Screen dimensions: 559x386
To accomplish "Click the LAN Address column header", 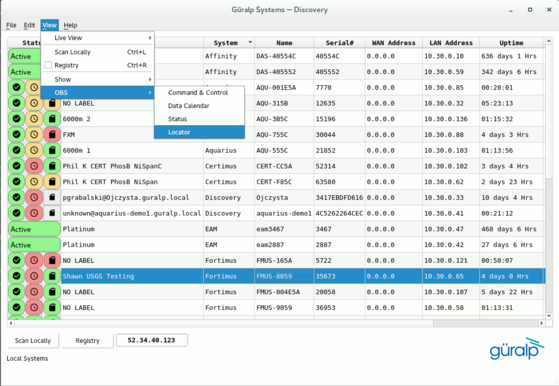I will (x=451, y=43).
